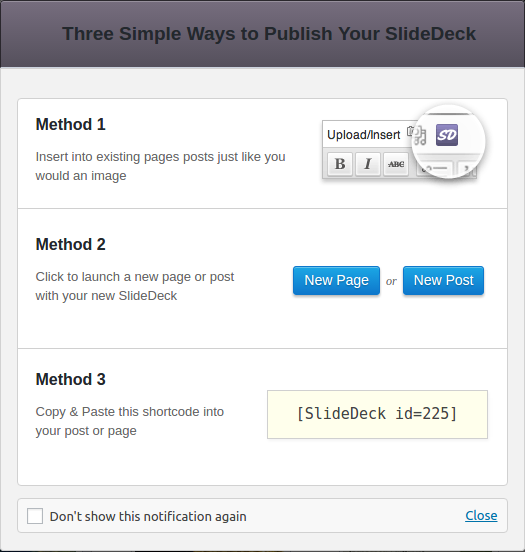Viewport: 525px width, 552px height.
Task: Launch a New Post with SlideDeck
Action: pos(443,280)
